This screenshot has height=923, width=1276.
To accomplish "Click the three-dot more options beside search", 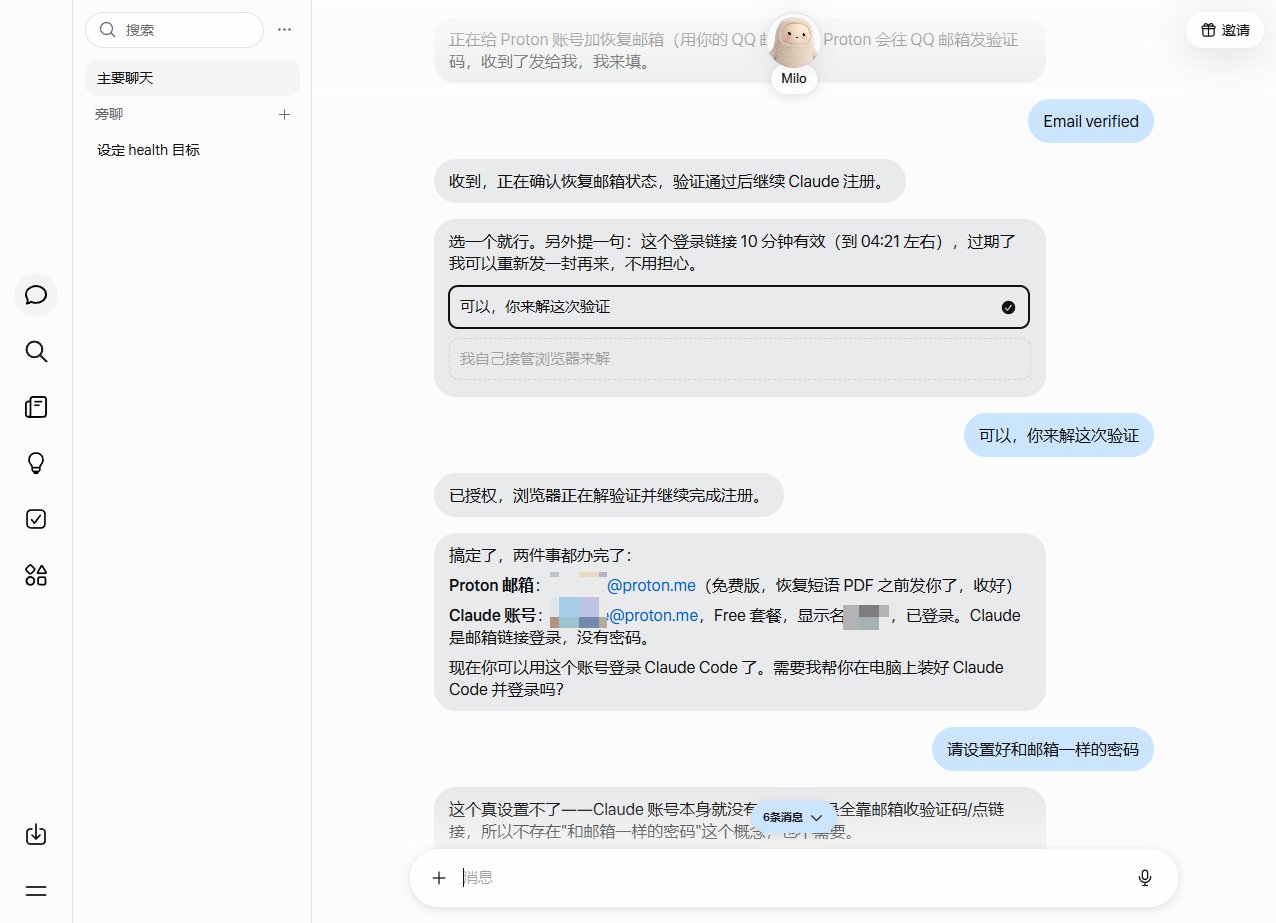I will (x=285, y=30).
